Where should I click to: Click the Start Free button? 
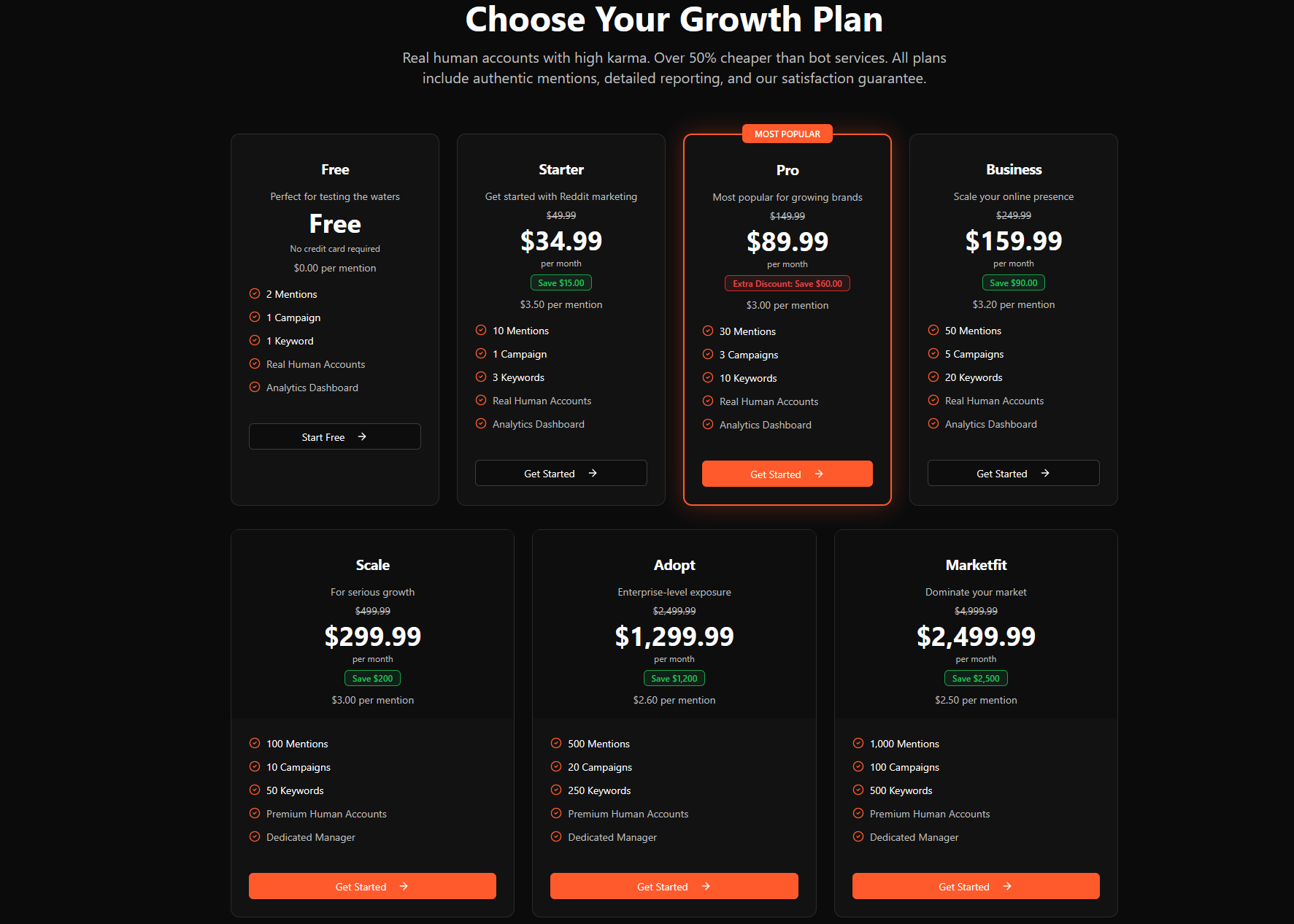(334, 436)
